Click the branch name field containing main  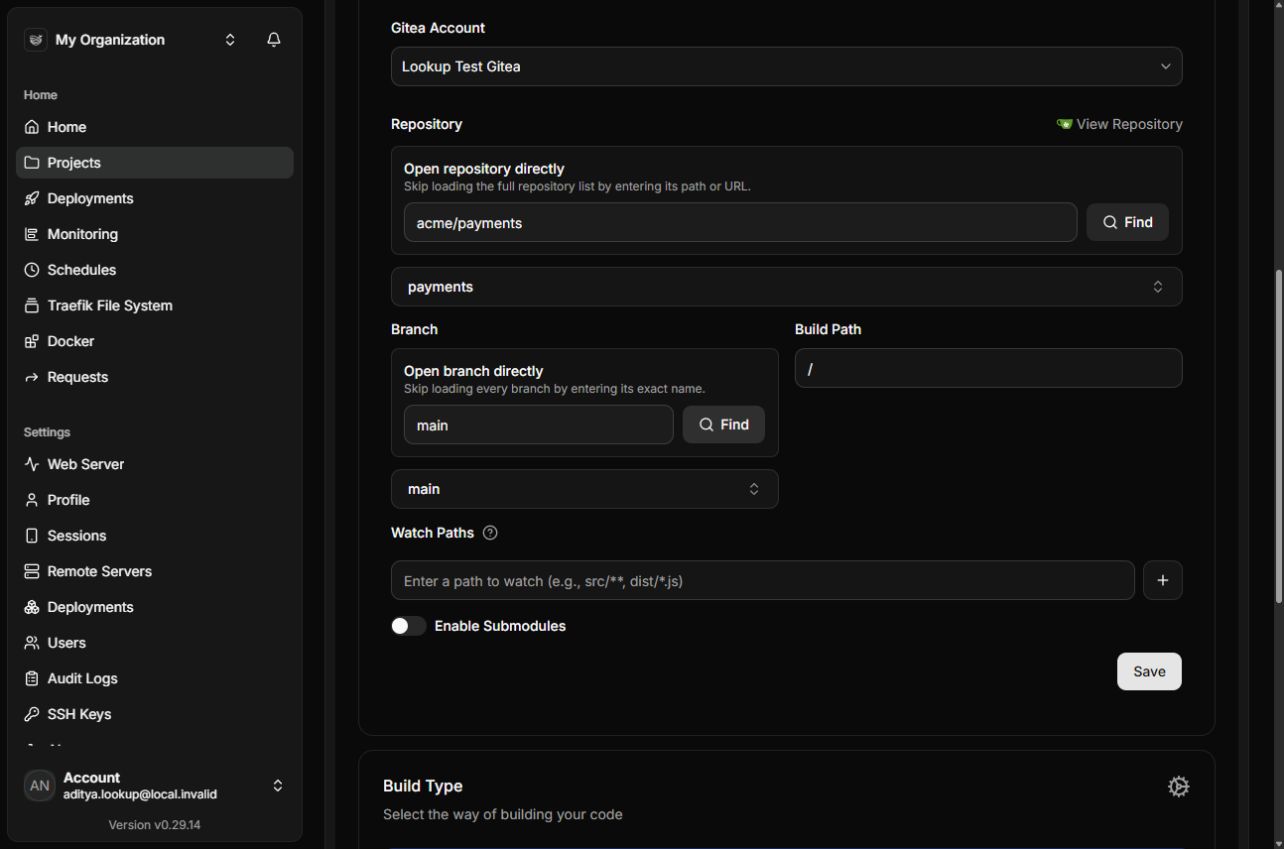pos(539,425)
